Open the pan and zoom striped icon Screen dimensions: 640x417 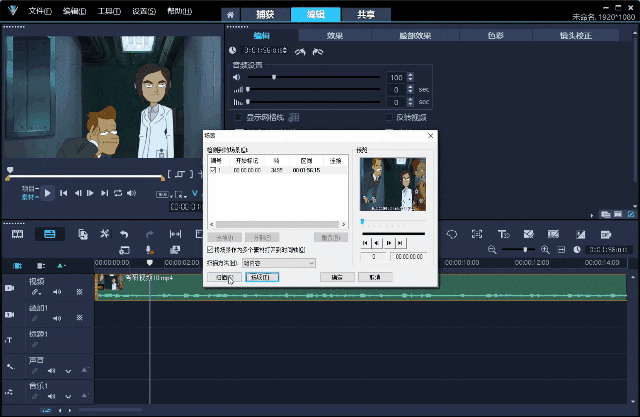click(x=553, y=234)
